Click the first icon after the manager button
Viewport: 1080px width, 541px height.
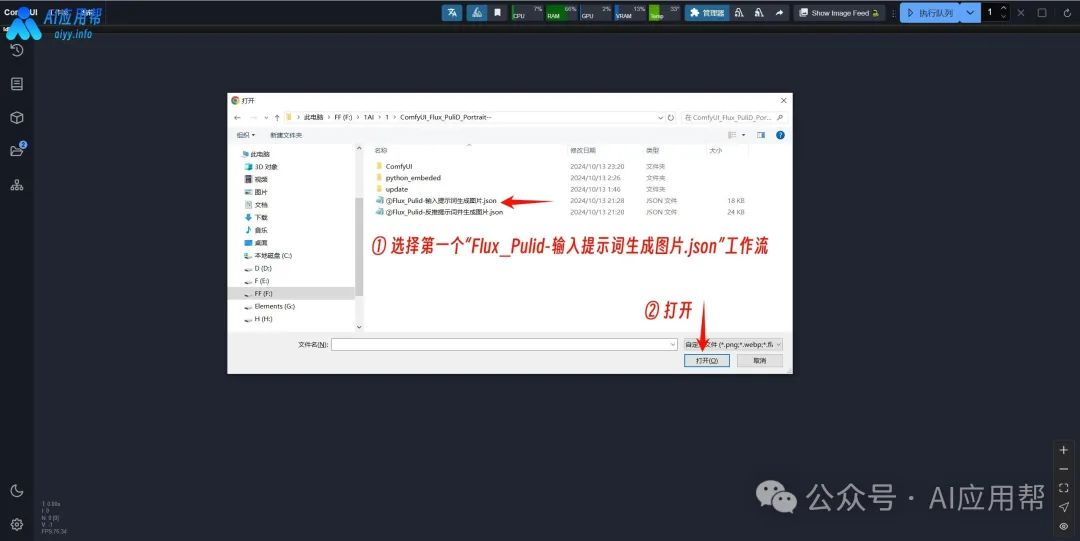point(739,12)
